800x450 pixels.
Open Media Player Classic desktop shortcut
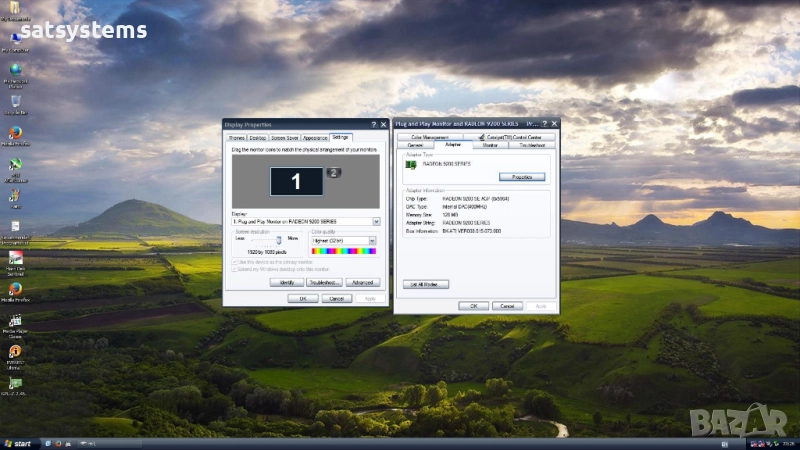pyautogui.click(x=15, y=322)
